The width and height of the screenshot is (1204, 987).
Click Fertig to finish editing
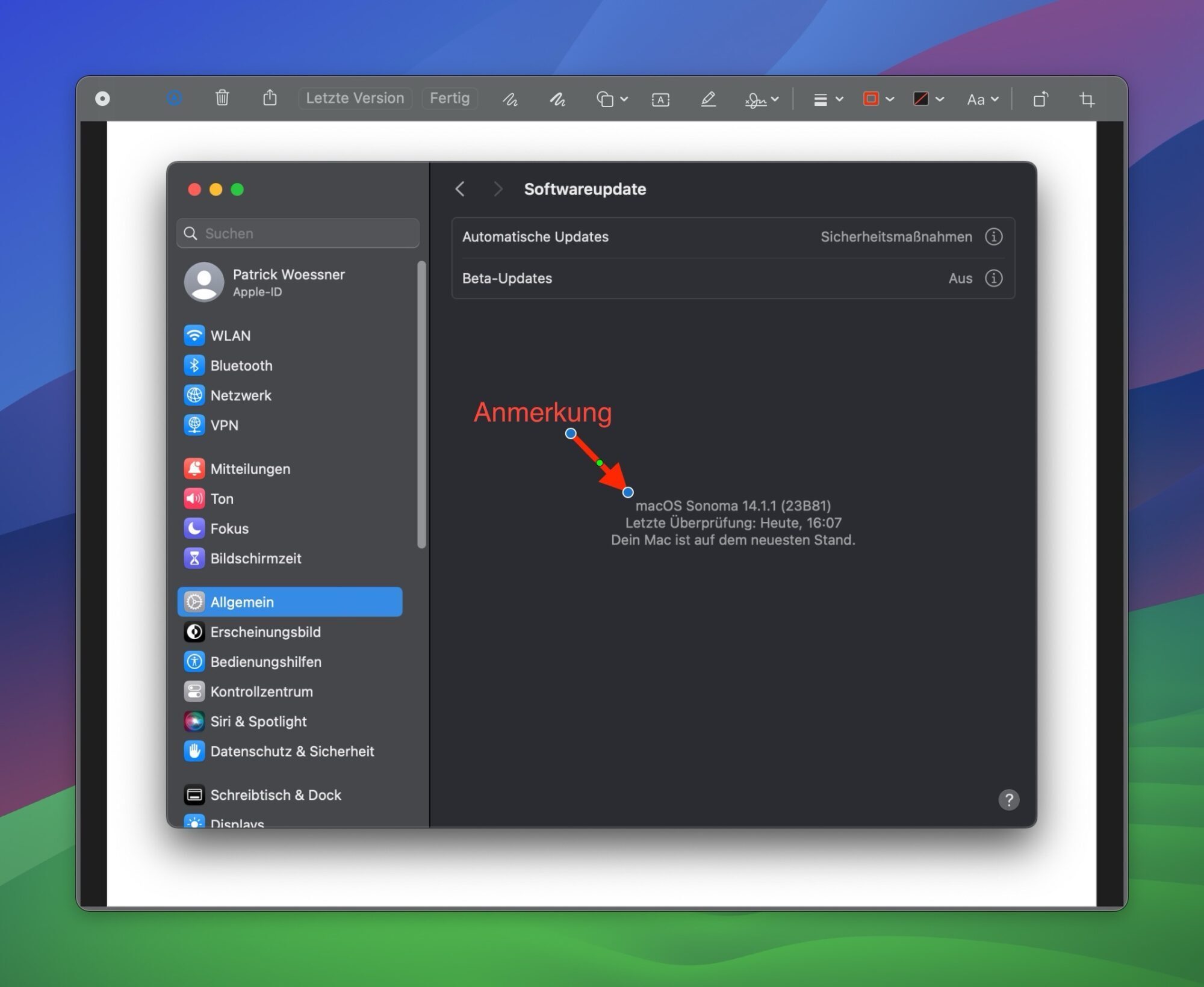pyautogui.click(x=450, y=98)
